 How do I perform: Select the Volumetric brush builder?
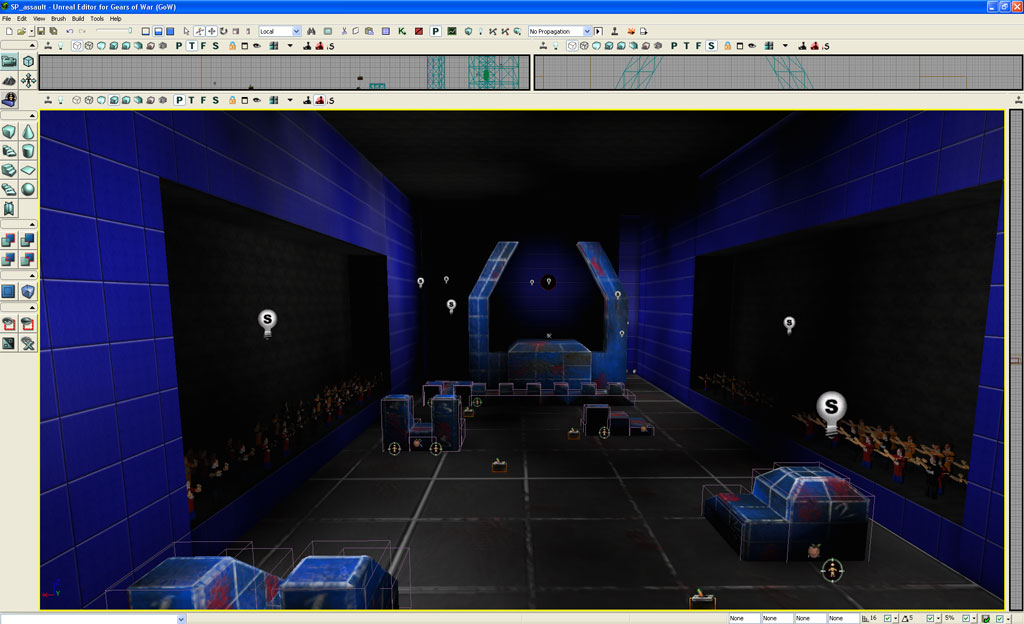click(9, 208)
